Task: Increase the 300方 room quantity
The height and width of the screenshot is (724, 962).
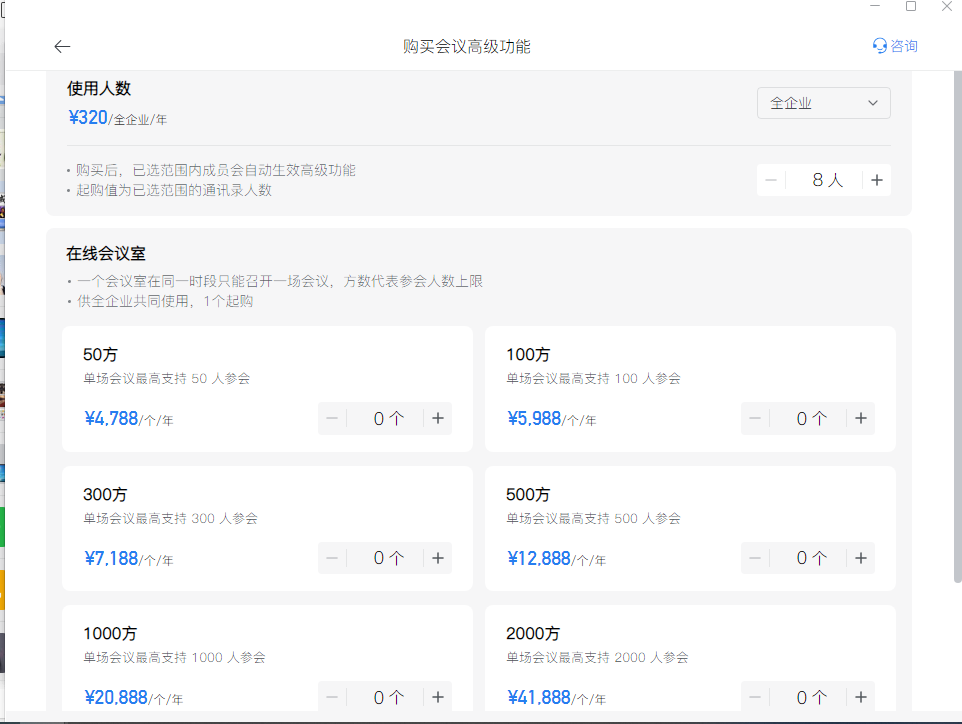Action: tap(437, 558)
